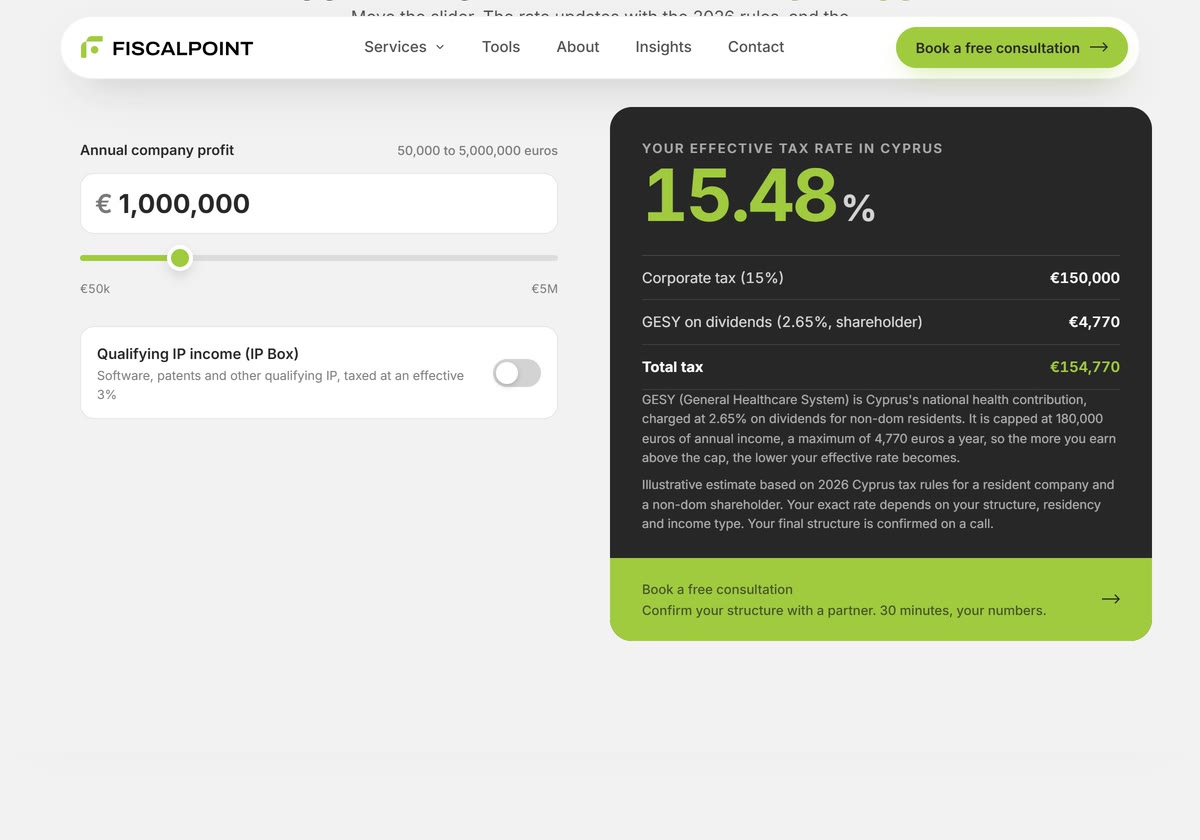The height and width of the screenshot is (840, 1200).
Task: Click the green Book a free consultation banner
Action: (x=881, y=599)
